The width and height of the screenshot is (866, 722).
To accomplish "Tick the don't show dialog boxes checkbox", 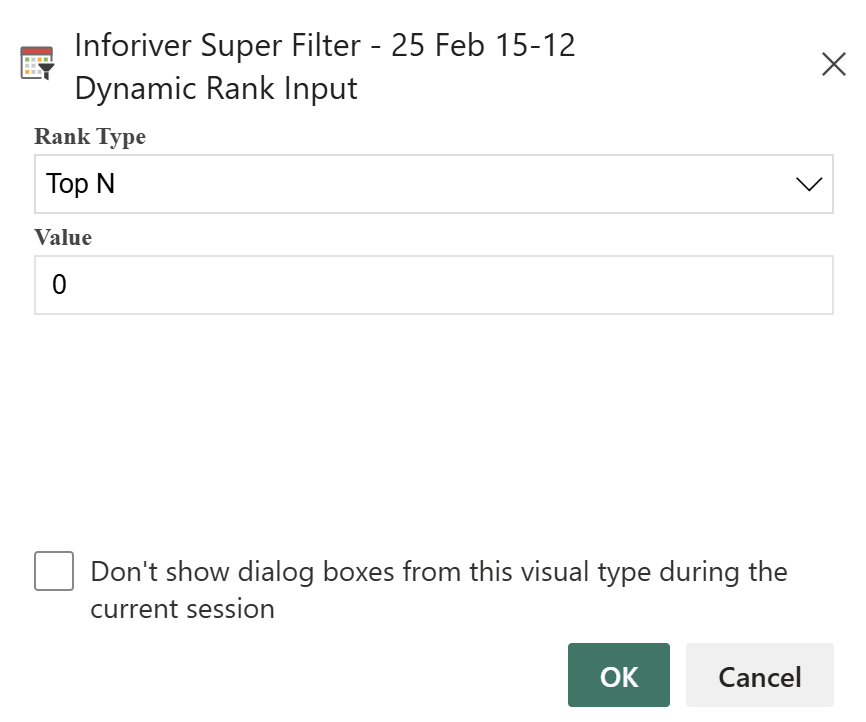I will (x=54, y=571).
